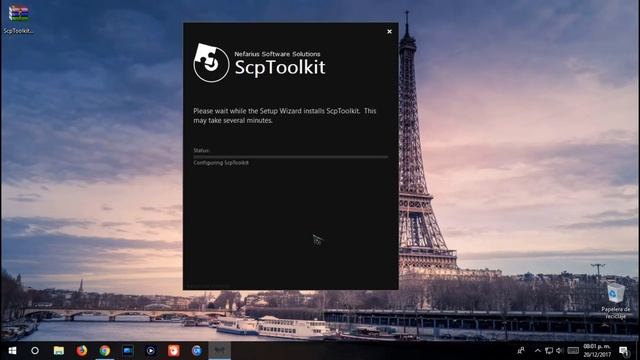Open the ScpToolkit archive on desktop
The image size is (640, 360).
(18, 19)
